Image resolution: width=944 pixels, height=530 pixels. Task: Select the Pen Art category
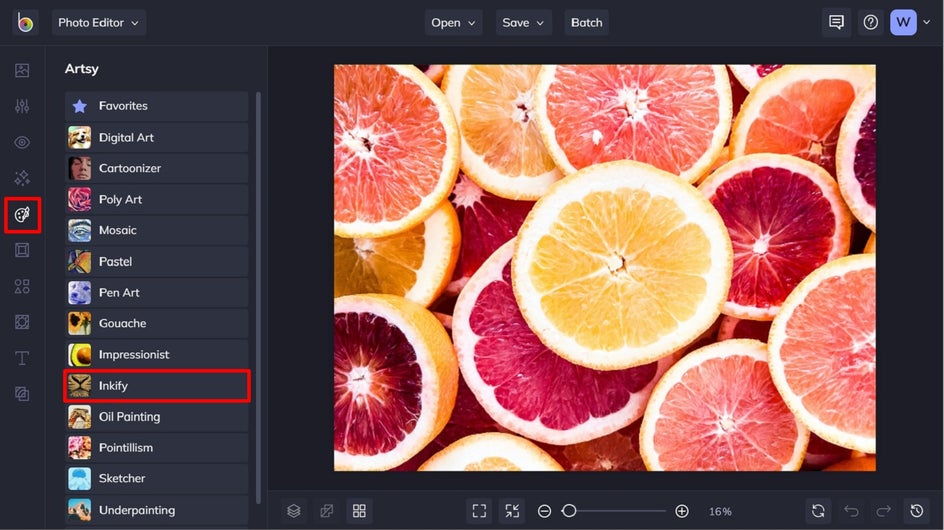tap(157, 293)
